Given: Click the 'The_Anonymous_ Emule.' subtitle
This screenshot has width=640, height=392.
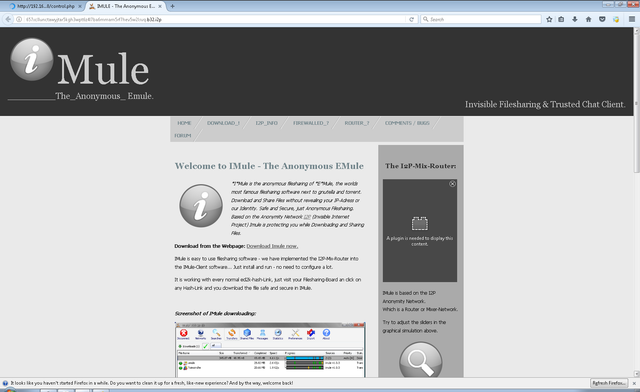Looking at the screenshot, I should (x=104, y=96).
